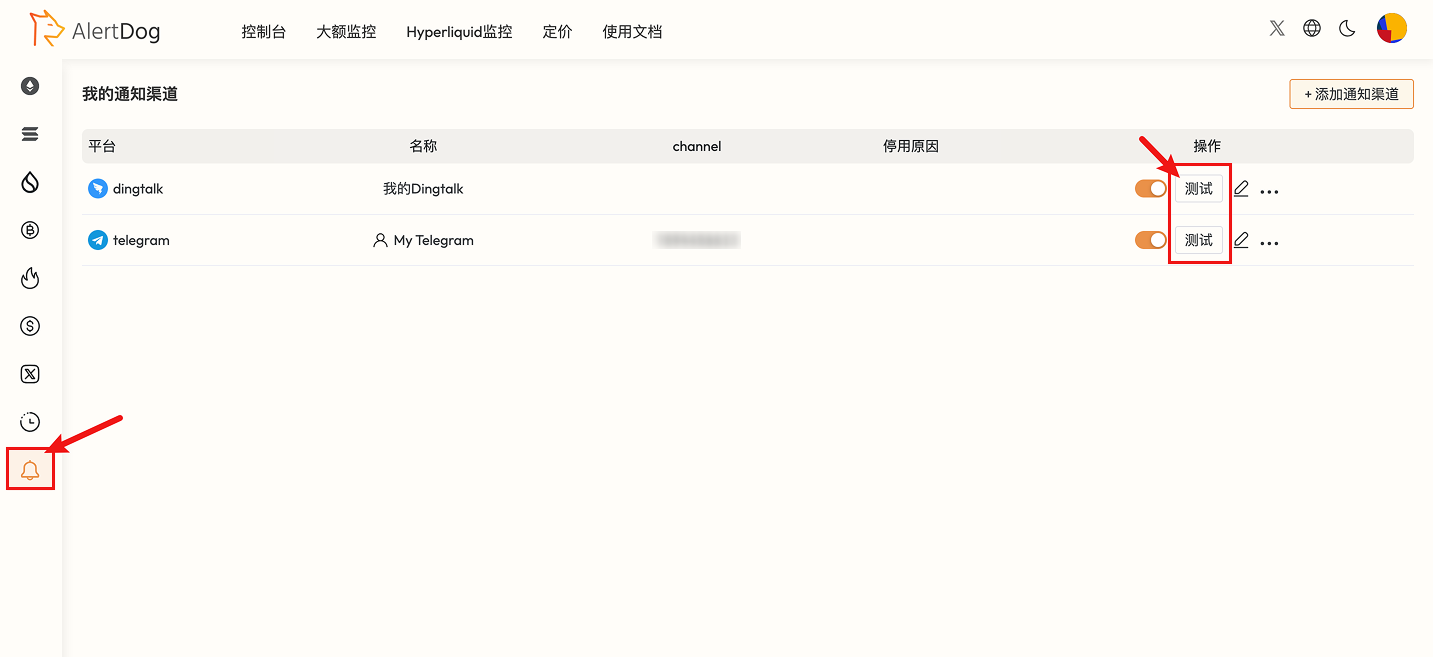Switch to the Hyperliquid监控 menu item
The width and height of the screenshot is (1433, 657).
(x=459, y=31)
